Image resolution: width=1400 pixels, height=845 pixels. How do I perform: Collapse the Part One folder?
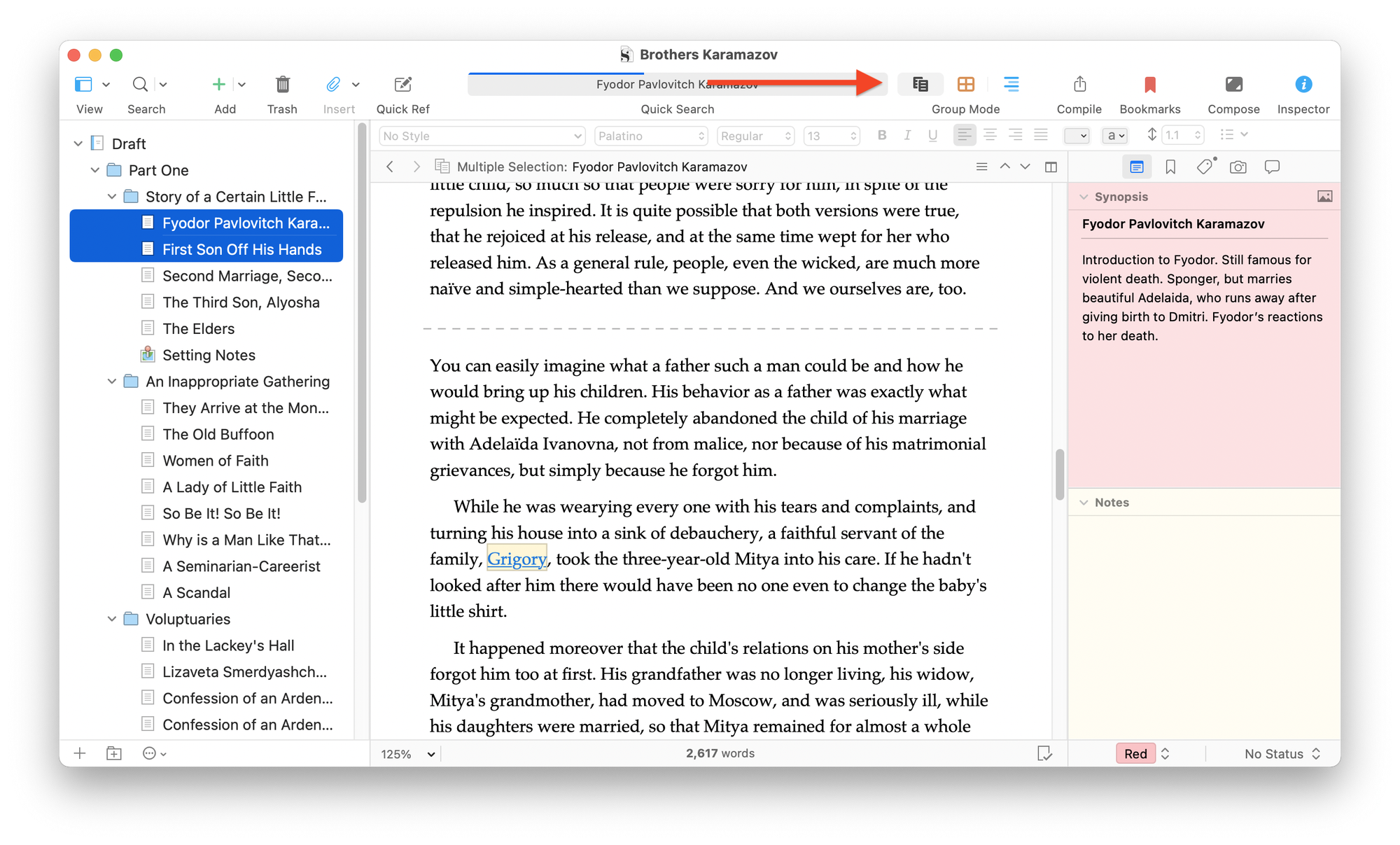click(95, 170)
